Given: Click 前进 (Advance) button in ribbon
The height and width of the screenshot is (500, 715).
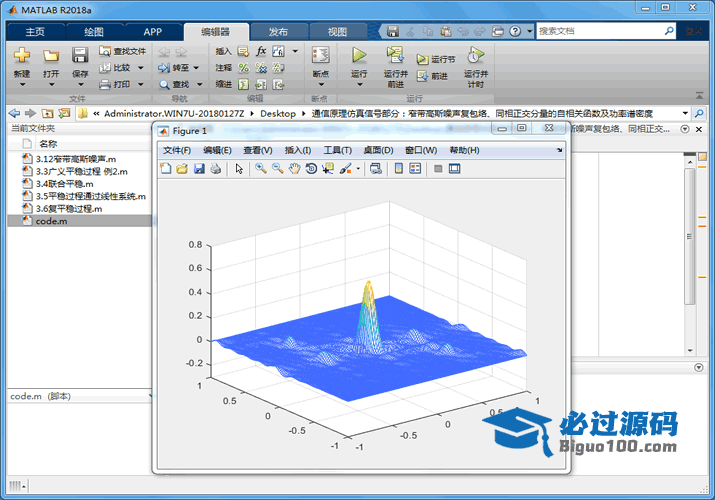Looking at the screenshot, I should coord(432,76).
